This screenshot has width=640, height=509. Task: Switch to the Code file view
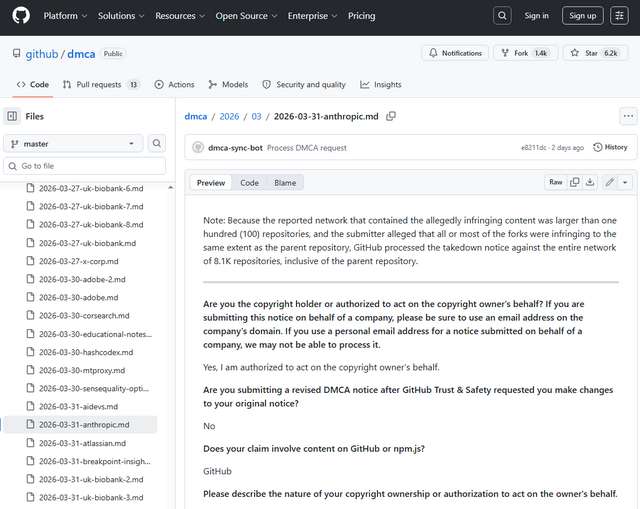pos(249,182)
